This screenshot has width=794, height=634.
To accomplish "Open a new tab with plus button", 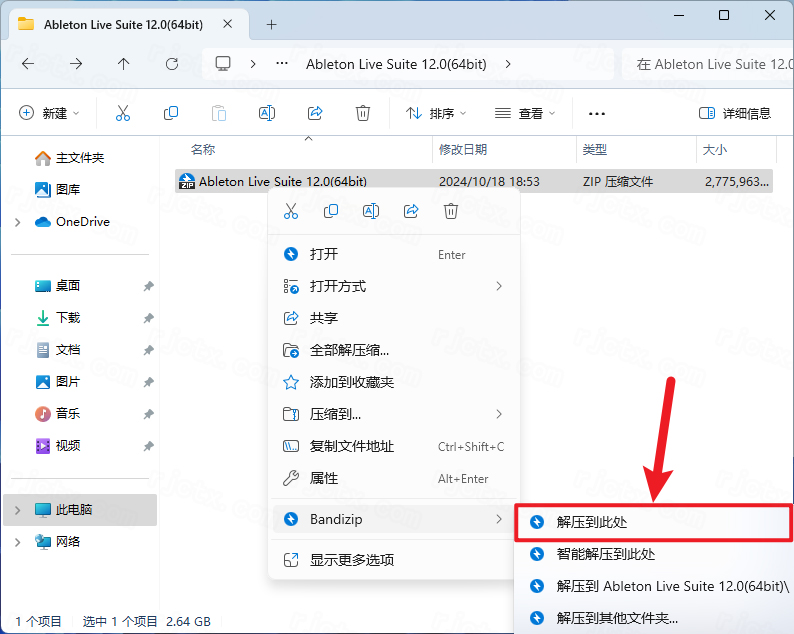I will (272, 24).
